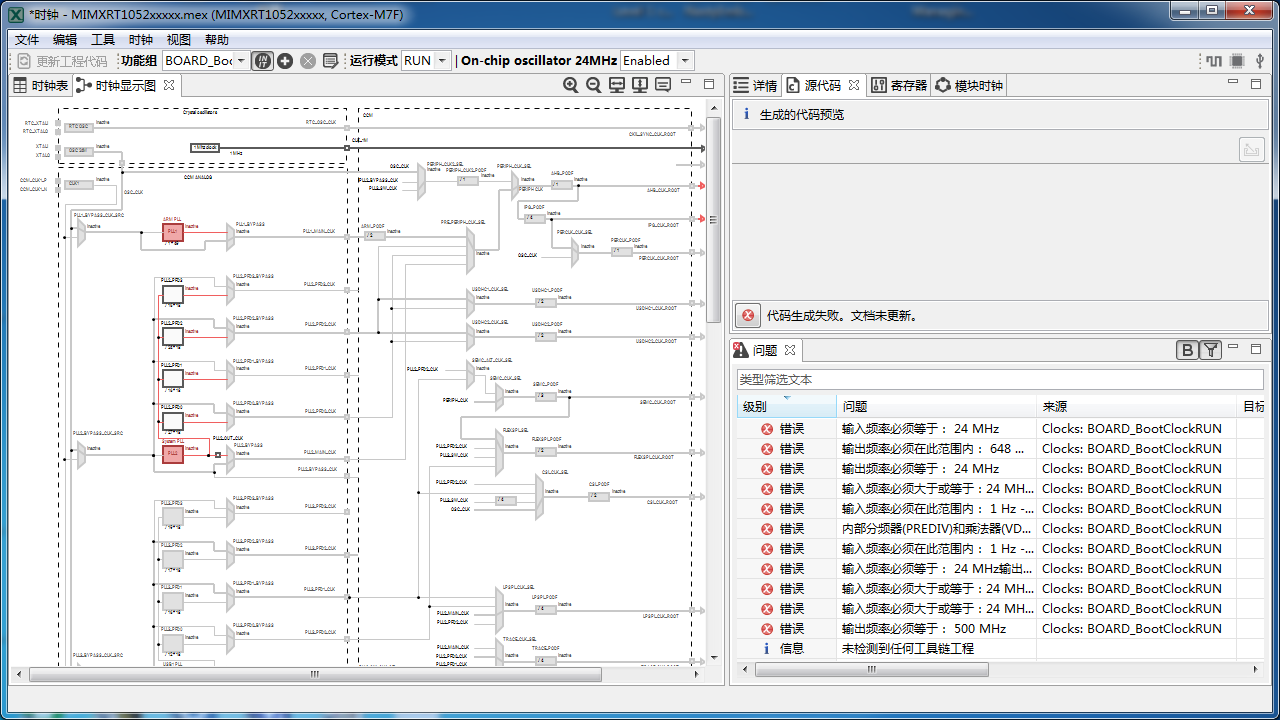Click the Update Project Code (更新工程代码) button
This screenshot has height=720, width=1280.
(x=64, y=61)
